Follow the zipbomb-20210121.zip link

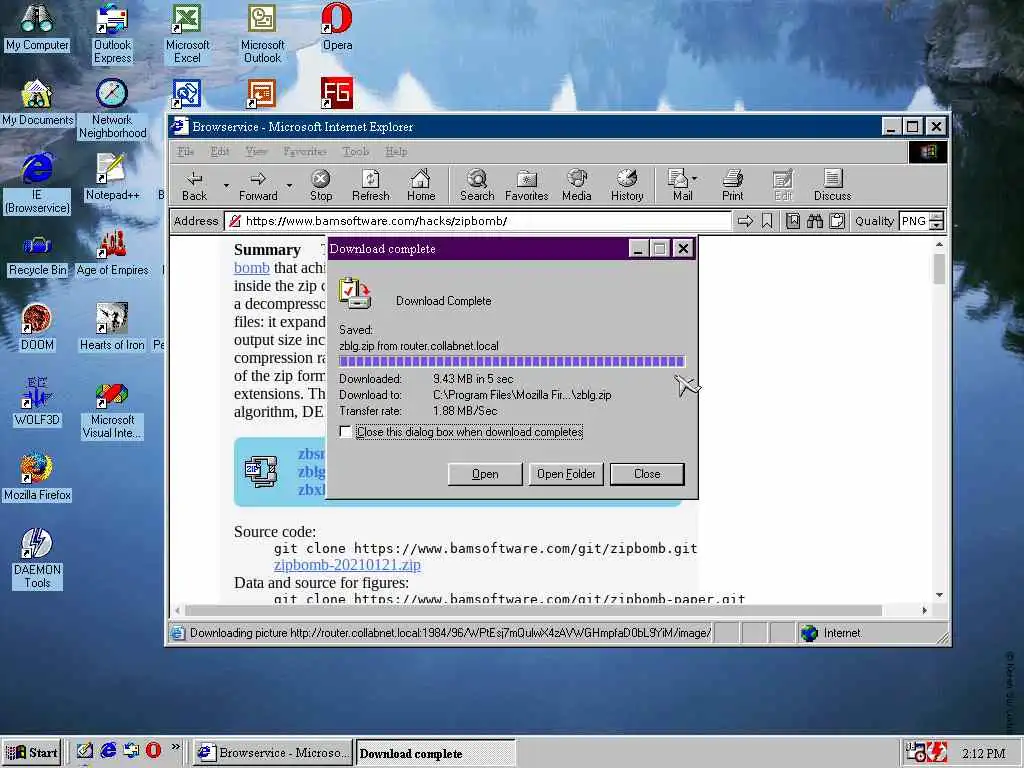pos(347,565)
